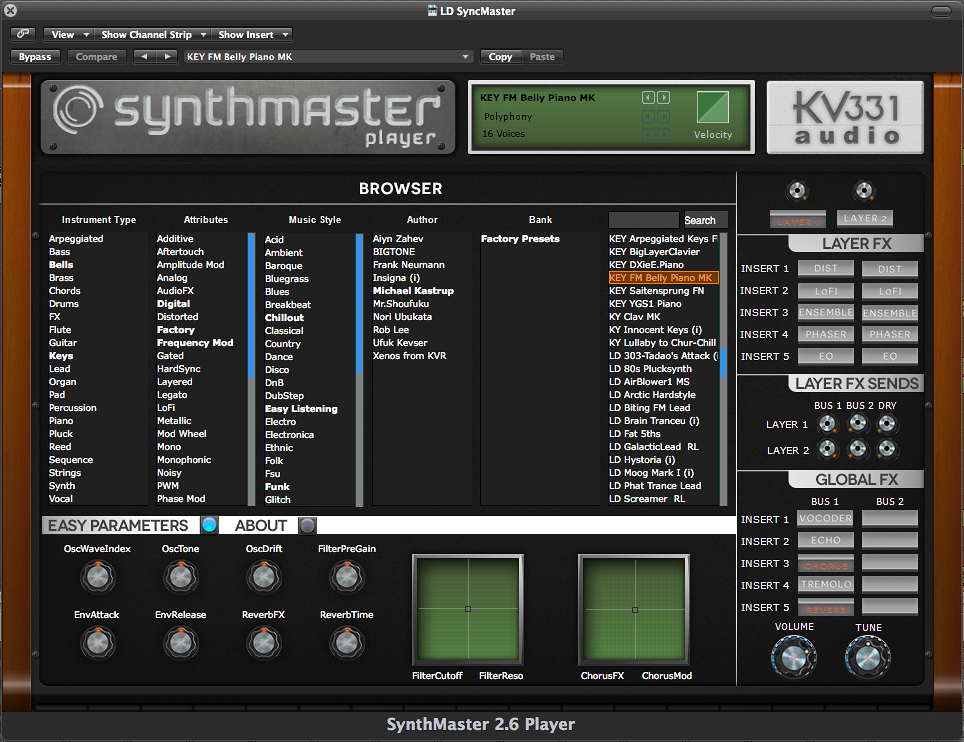Open the Show Insert dropdown
This screenshot has width=964, height=742.
(x=253, y=34)
